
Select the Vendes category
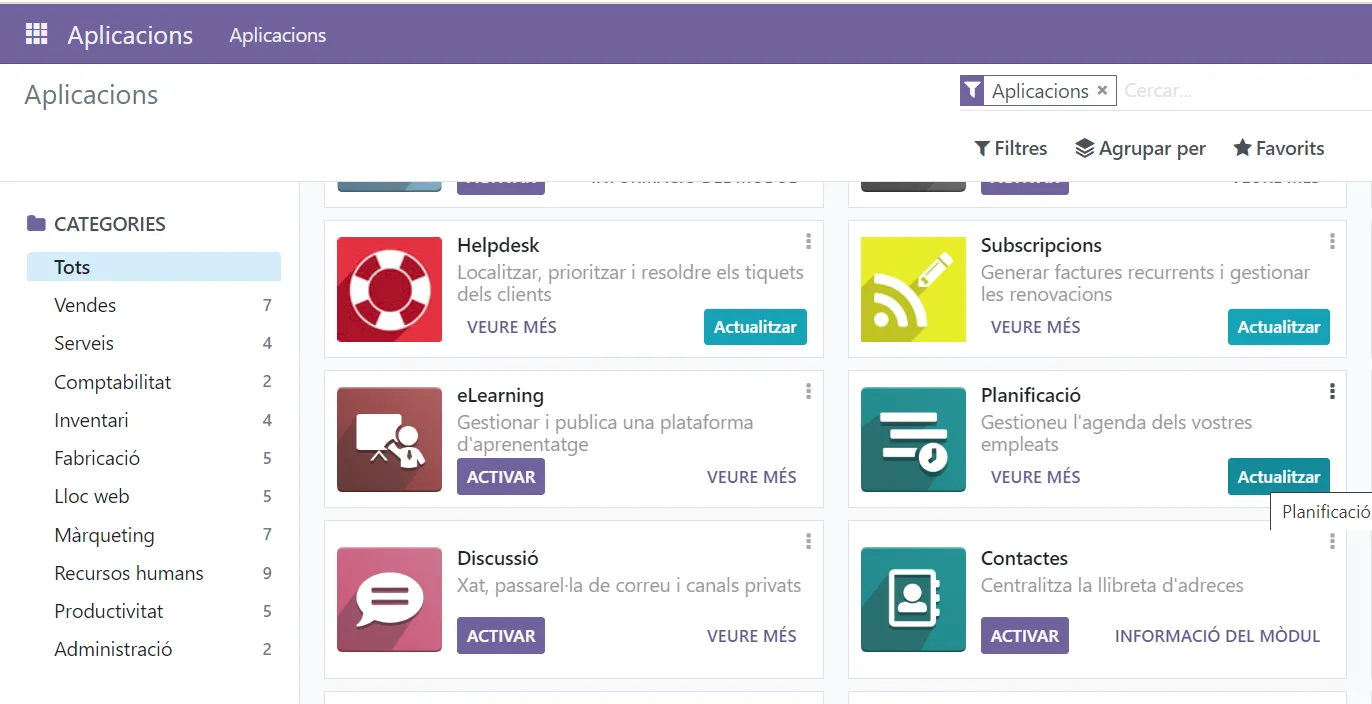pyautogui.click(x=85, y=305)
